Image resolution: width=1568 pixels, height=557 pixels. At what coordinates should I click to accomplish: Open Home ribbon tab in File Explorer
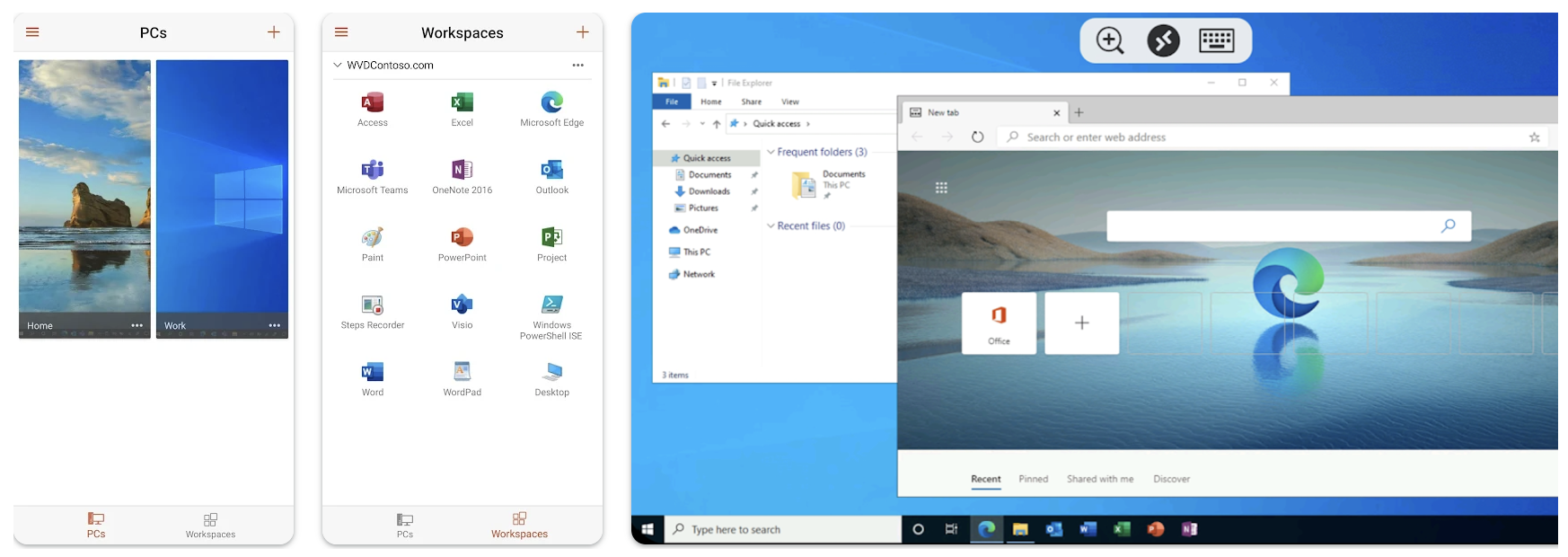click(x=711, y=102)
